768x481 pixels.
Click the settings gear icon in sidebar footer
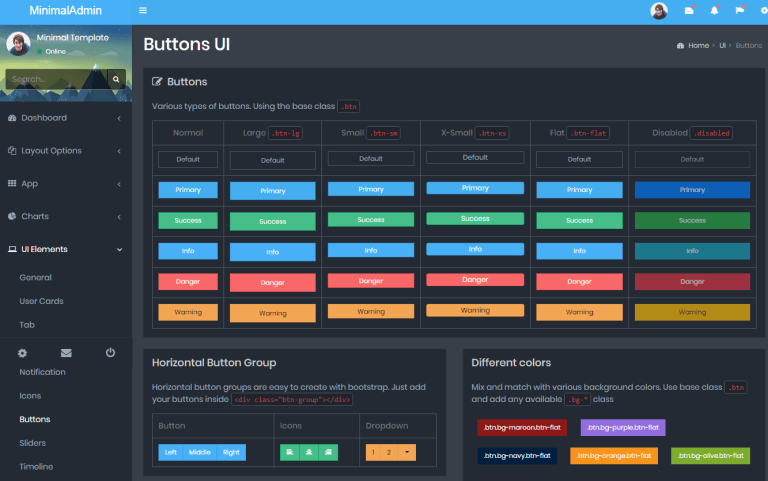(22, 353)
